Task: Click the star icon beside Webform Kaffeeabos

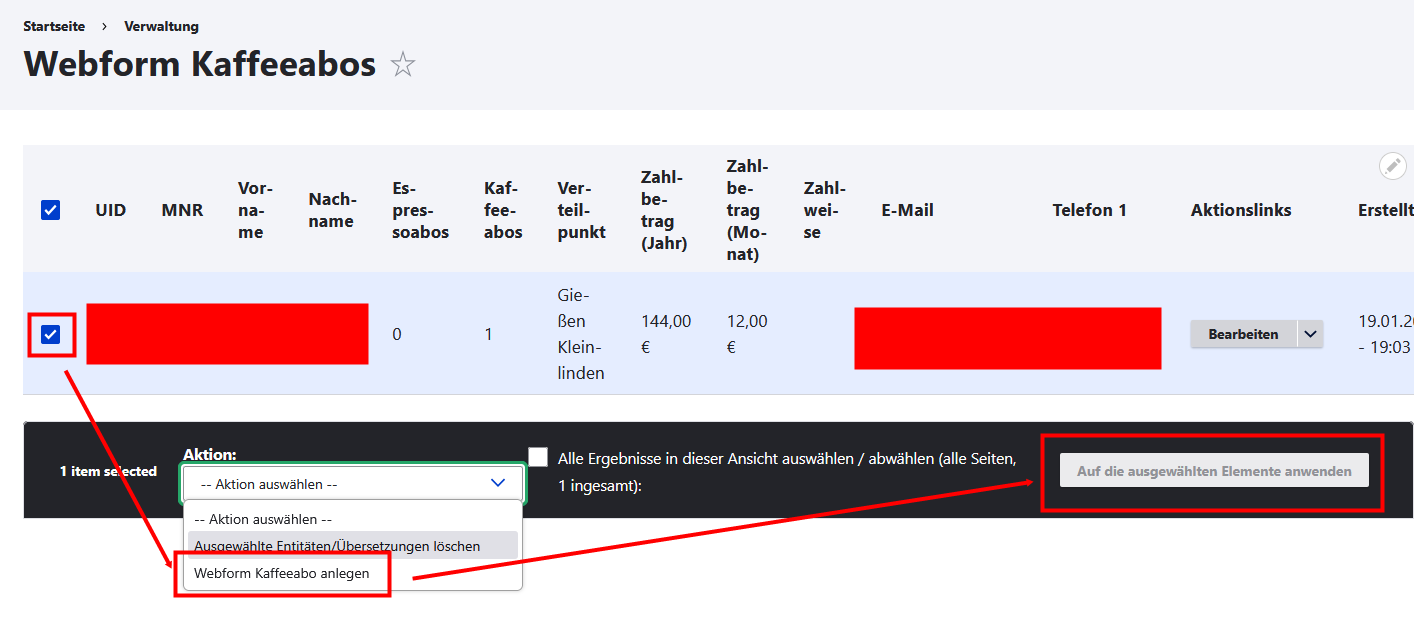Action: click(403, 65)
